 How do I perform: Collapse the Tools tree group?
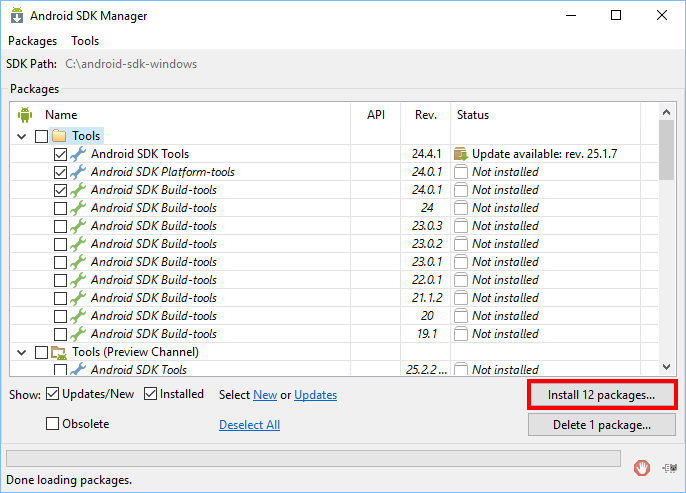pyautogui.click(x=21, y=136)
